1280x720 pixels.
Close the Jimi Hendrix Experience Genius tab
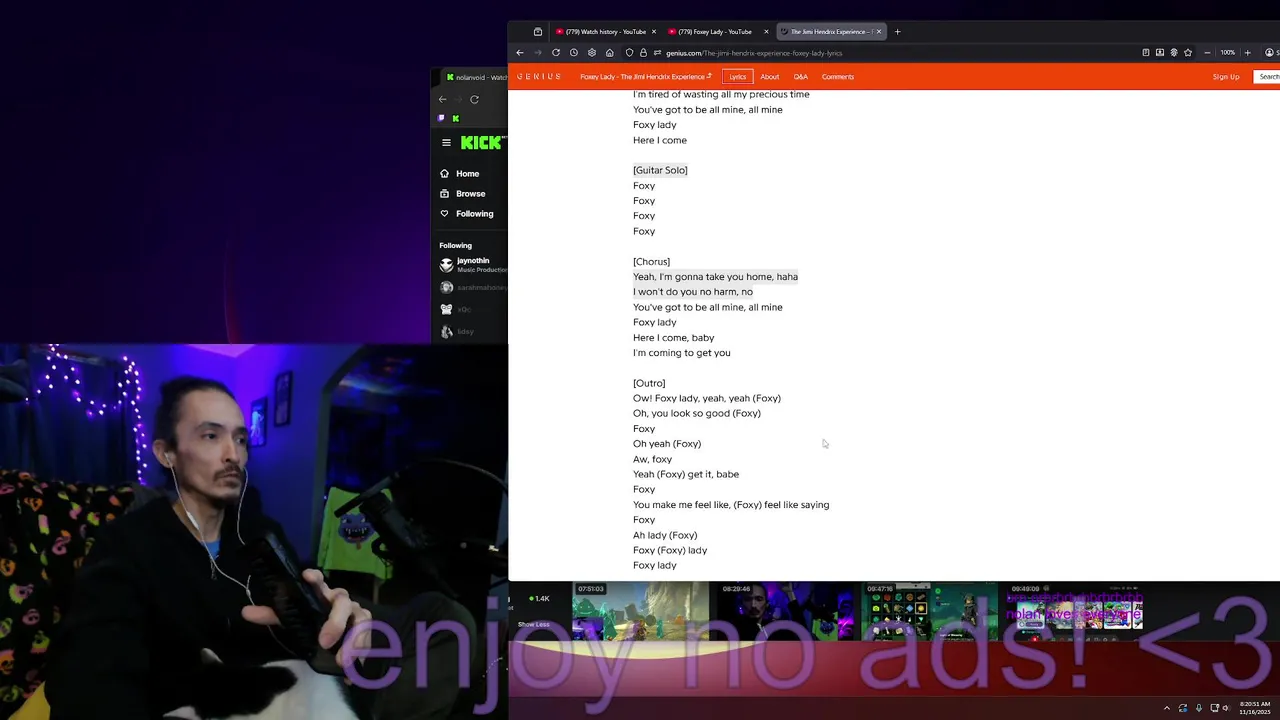coord(879,32)
